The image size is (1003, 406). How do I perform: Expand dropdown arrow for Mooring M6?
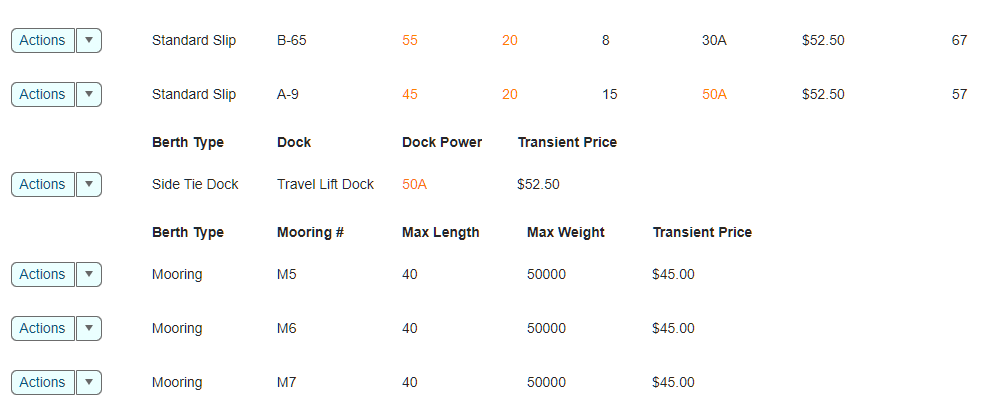[89, 329]
